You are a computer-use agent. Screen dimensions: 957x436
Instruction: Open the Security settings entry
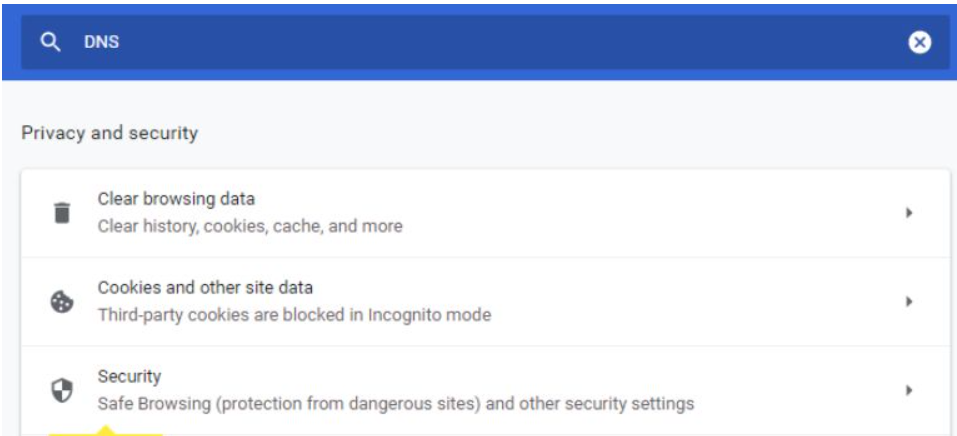tap(129, 377)
